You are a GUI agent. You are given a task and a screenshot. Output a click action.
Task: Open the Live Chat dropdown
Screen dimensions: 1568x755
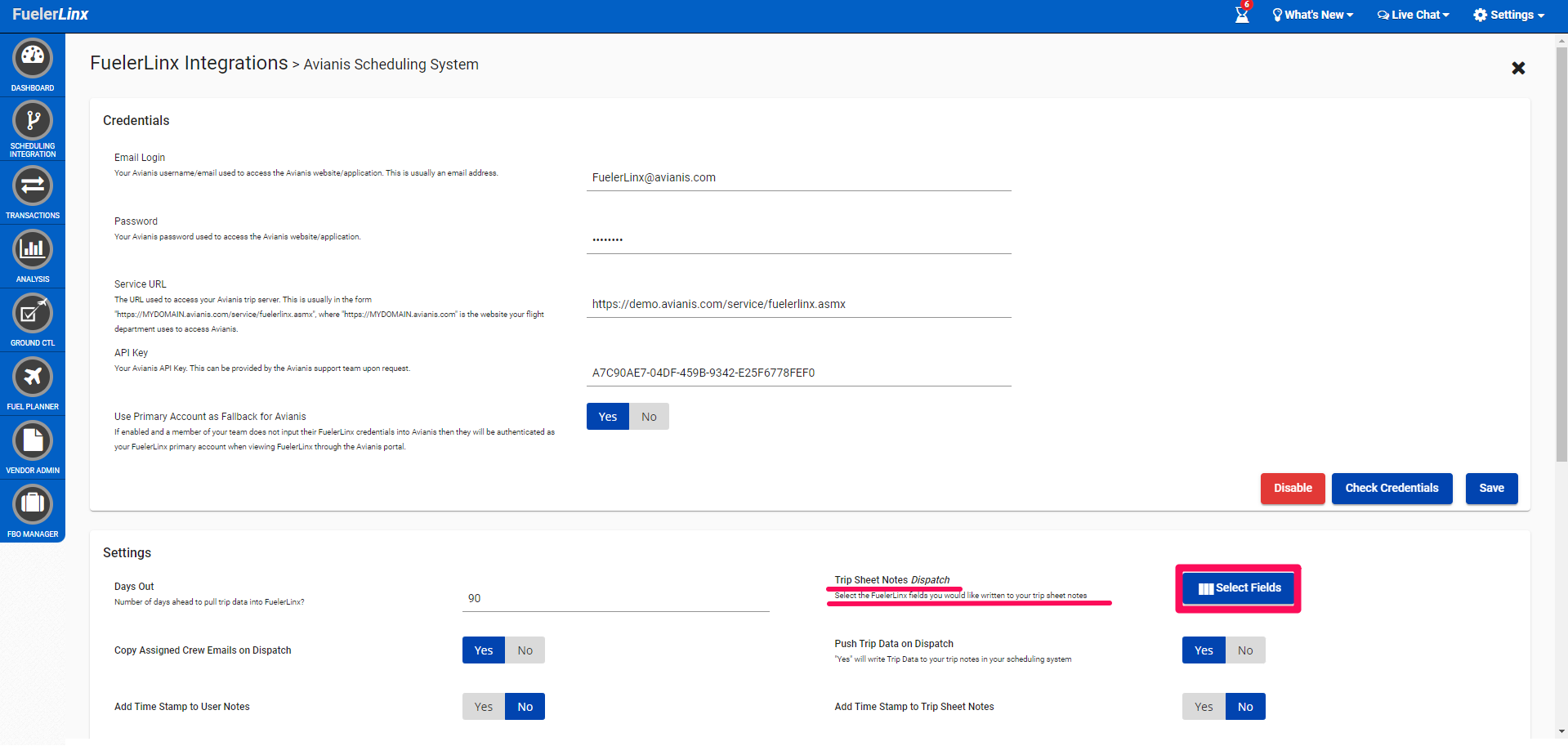1414,15
